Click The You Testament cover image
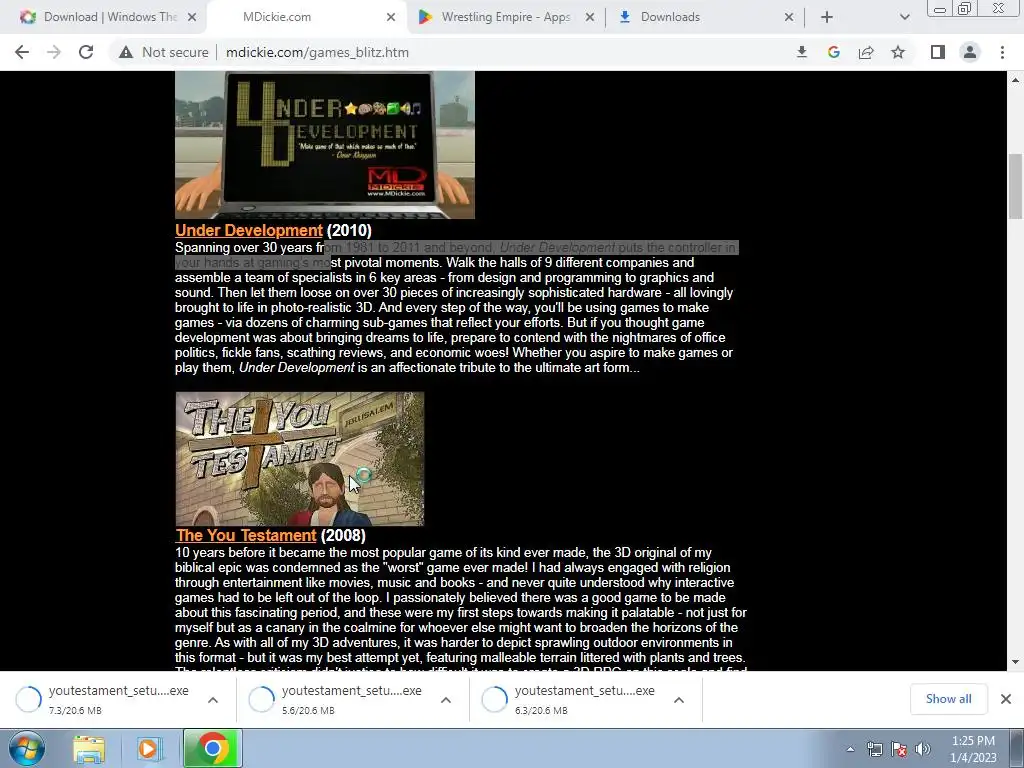 coord(300,459)
